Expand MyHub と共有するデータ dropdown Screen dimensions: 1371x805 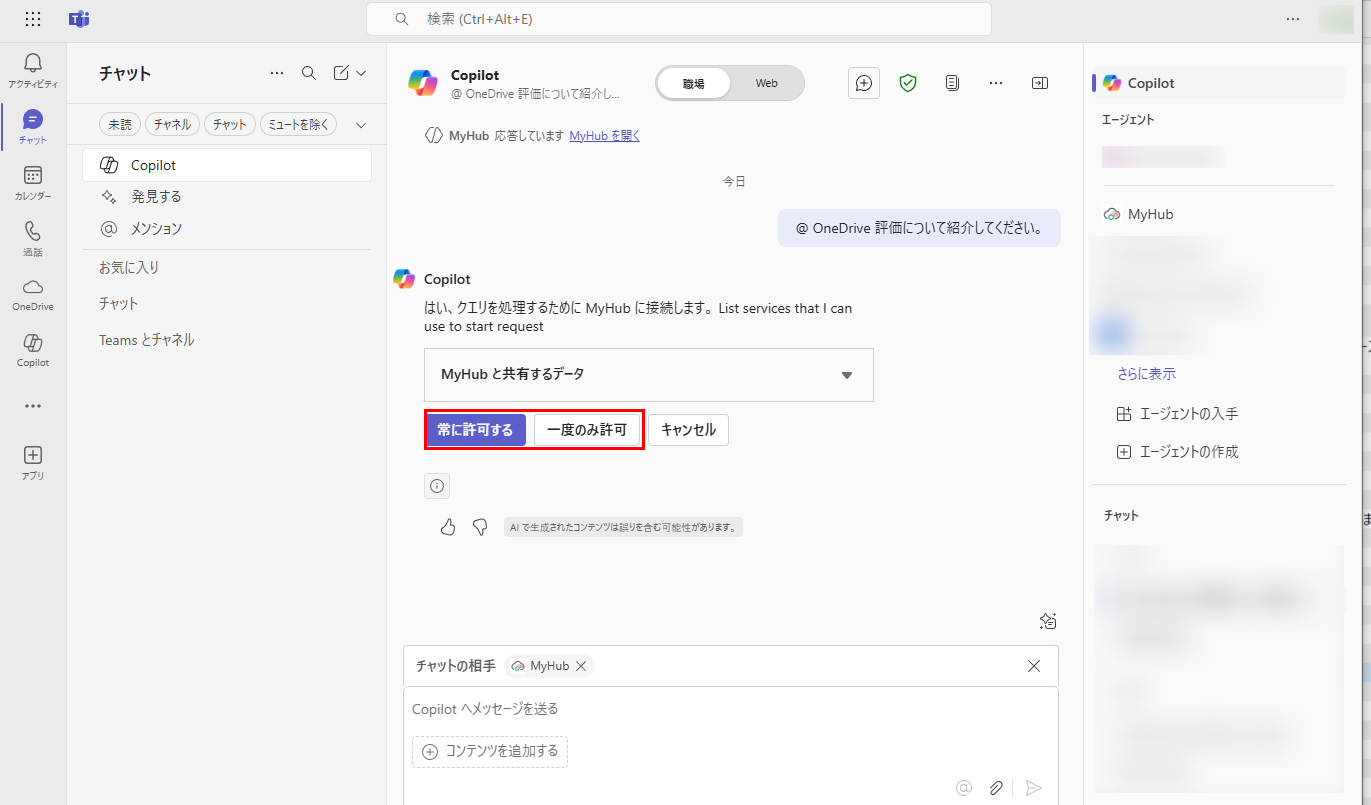pyautogui.click(x=649, y=375)
